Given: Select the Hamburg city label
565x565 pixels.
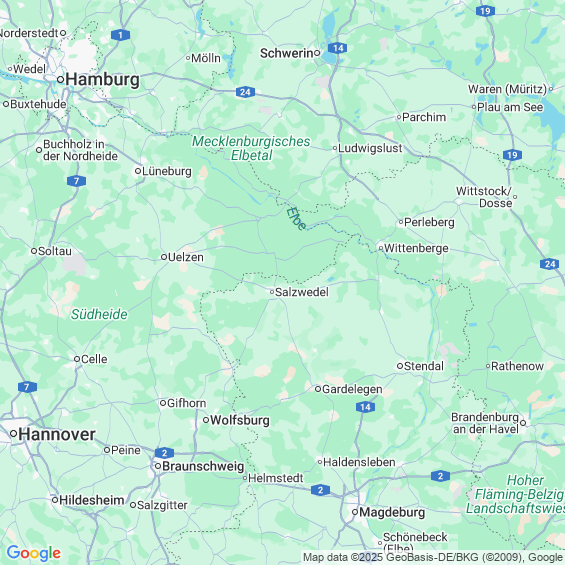Looking at the screenshot, I should [x=102, y=80].
